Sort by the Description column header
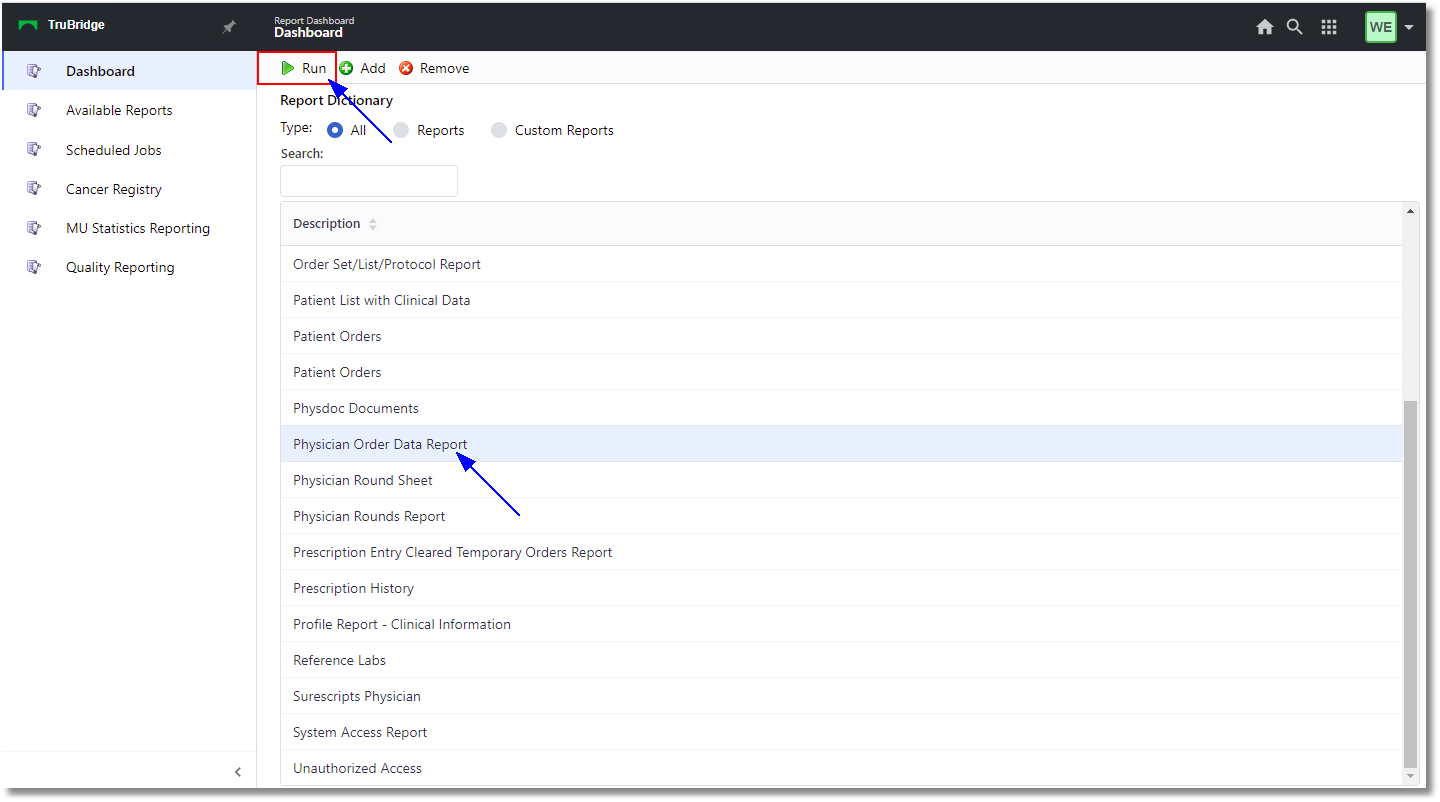This screenshot has height=802, width=1440. click(x=335, y=224)
